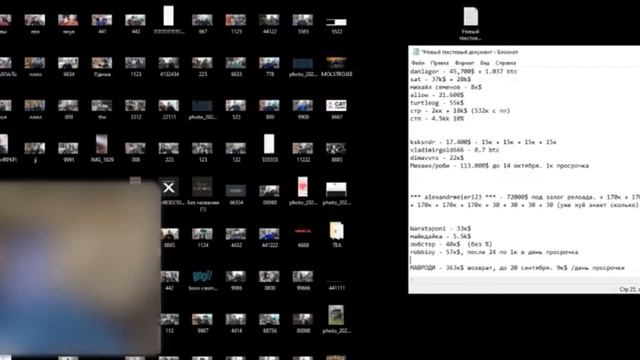This screenshot has width=640, height=360.
Task: Select the file labeled 6668
Action: [303, 237]
